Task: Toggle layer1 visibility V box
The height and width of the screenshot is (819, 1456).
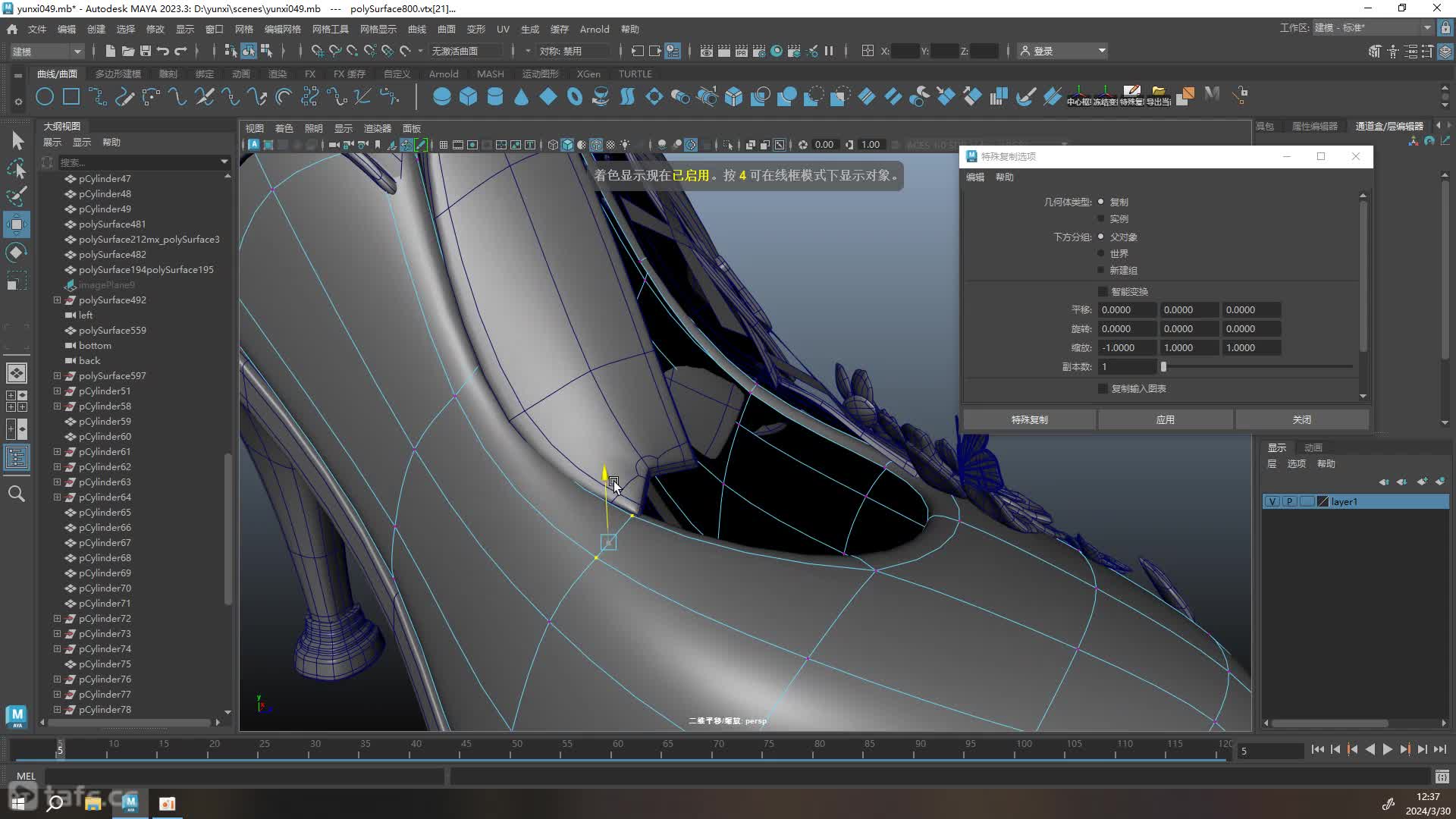Action: (x=1272, y=501)
